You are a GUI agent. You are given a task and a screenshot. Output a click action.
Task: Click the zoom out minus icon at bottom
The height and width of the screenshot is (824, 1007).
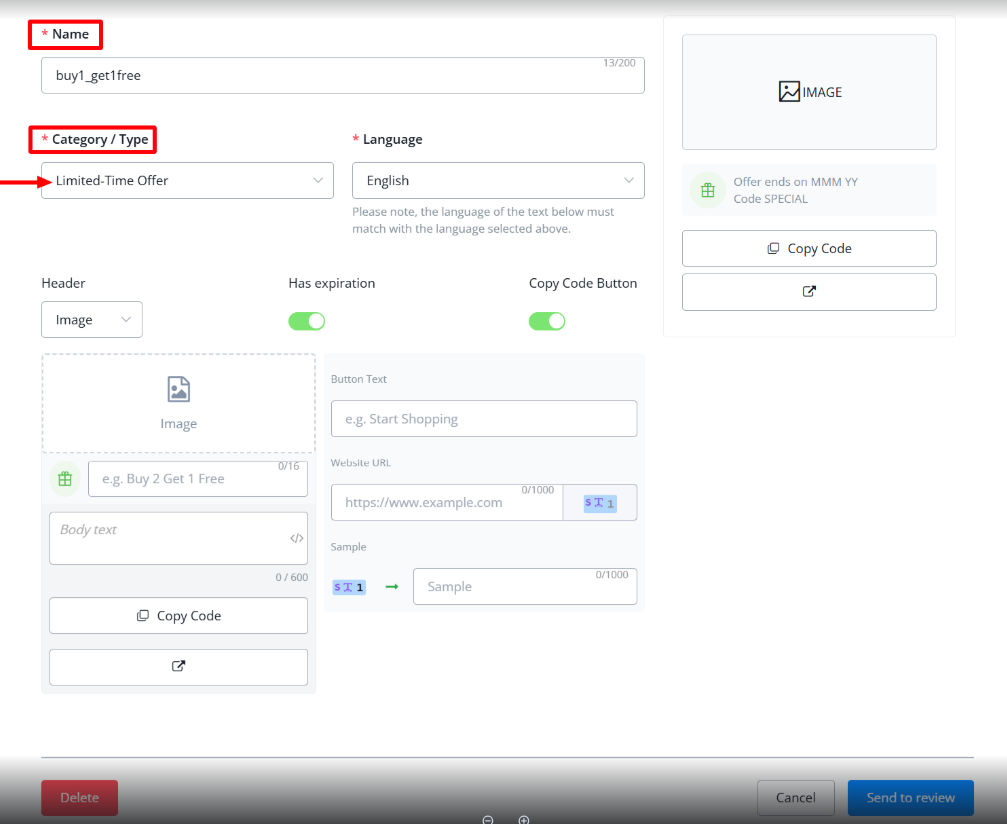pos(488,819)
